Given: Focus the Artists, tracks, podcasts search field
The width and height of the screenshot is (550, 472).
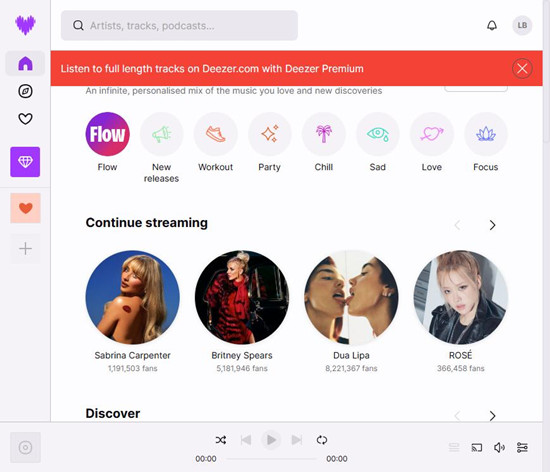Looking at the screenshot, I should pos(179,25).
